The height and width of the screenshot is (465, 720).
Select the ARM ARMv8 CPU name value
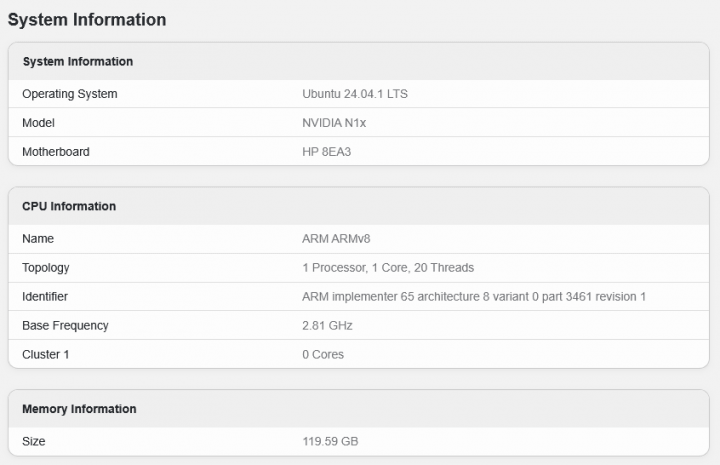336,239
